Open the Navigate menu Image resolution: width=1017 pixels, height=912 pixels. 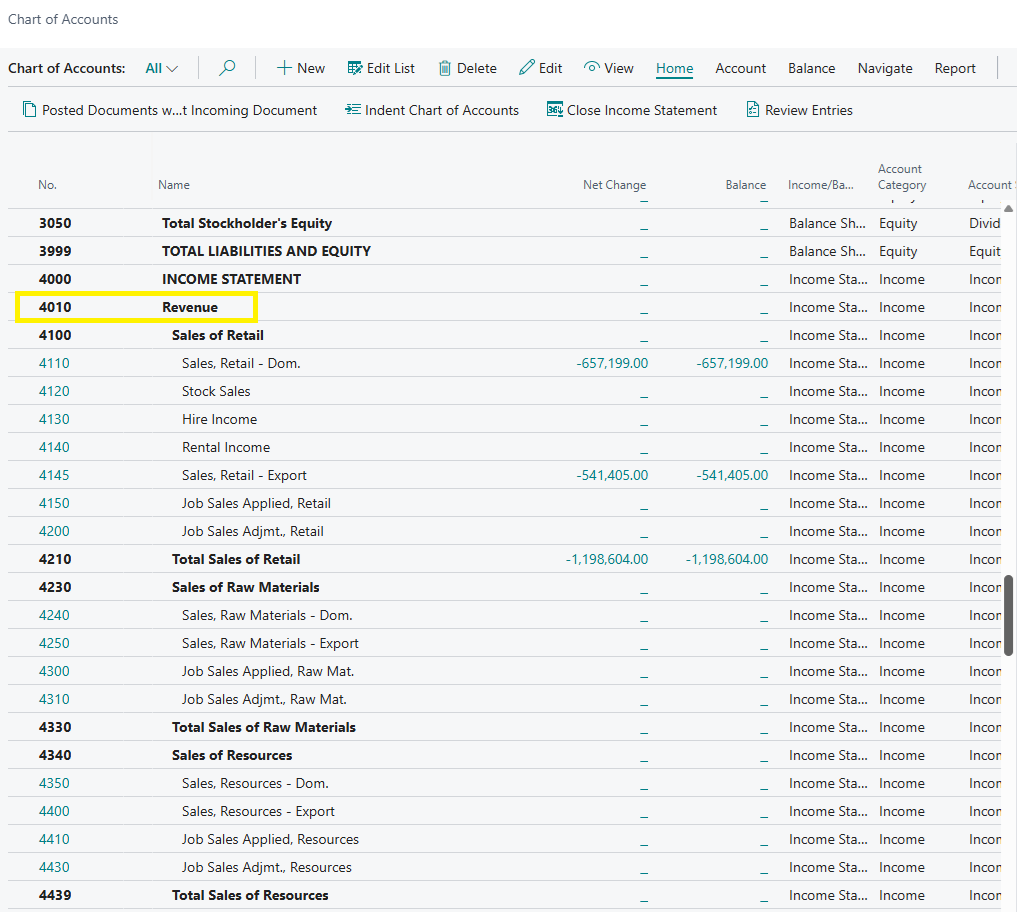coord(884,68)
